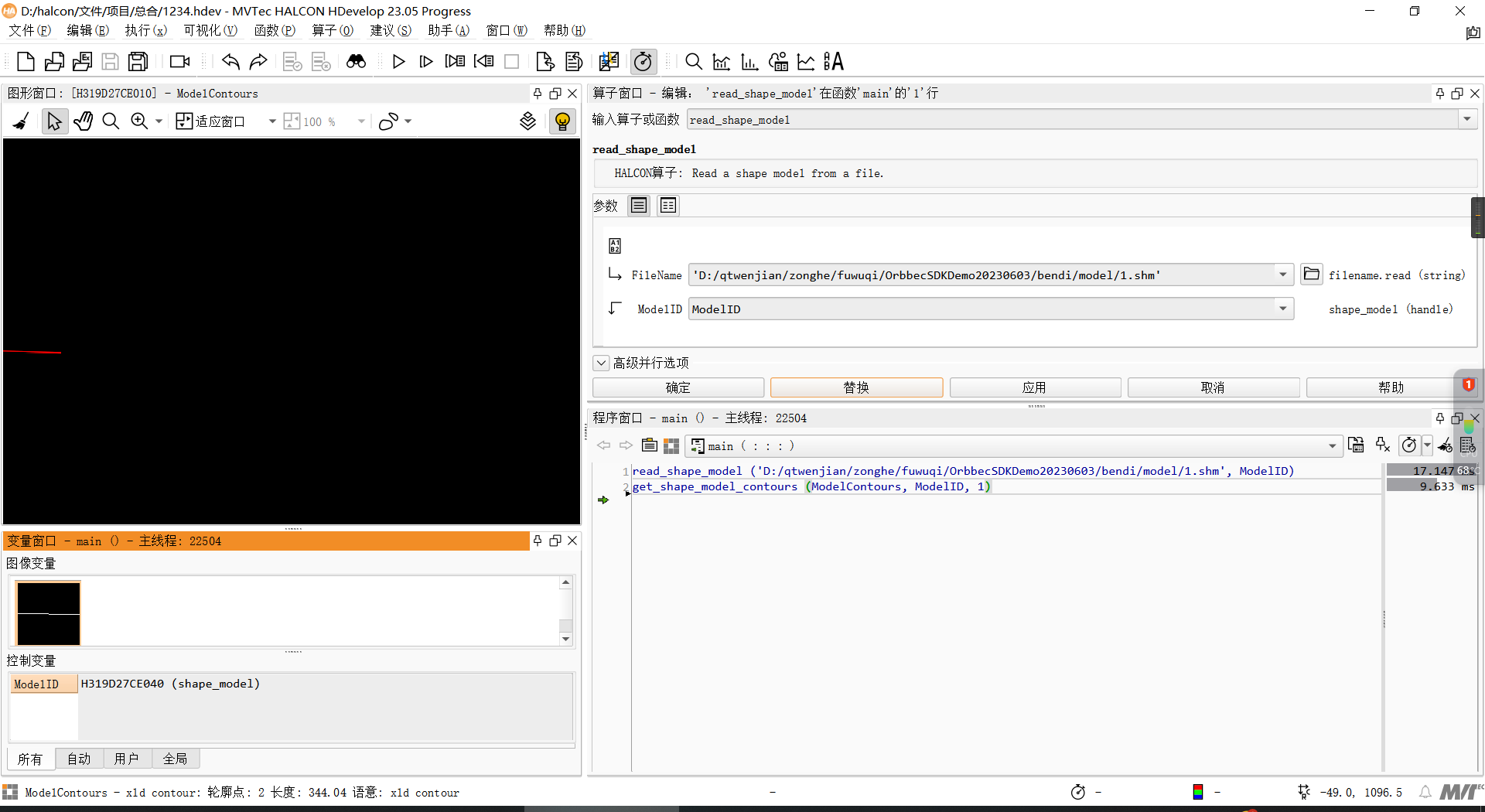
Task: Step backward one program line
Action: pyautogui.click(x=483, y=62)
